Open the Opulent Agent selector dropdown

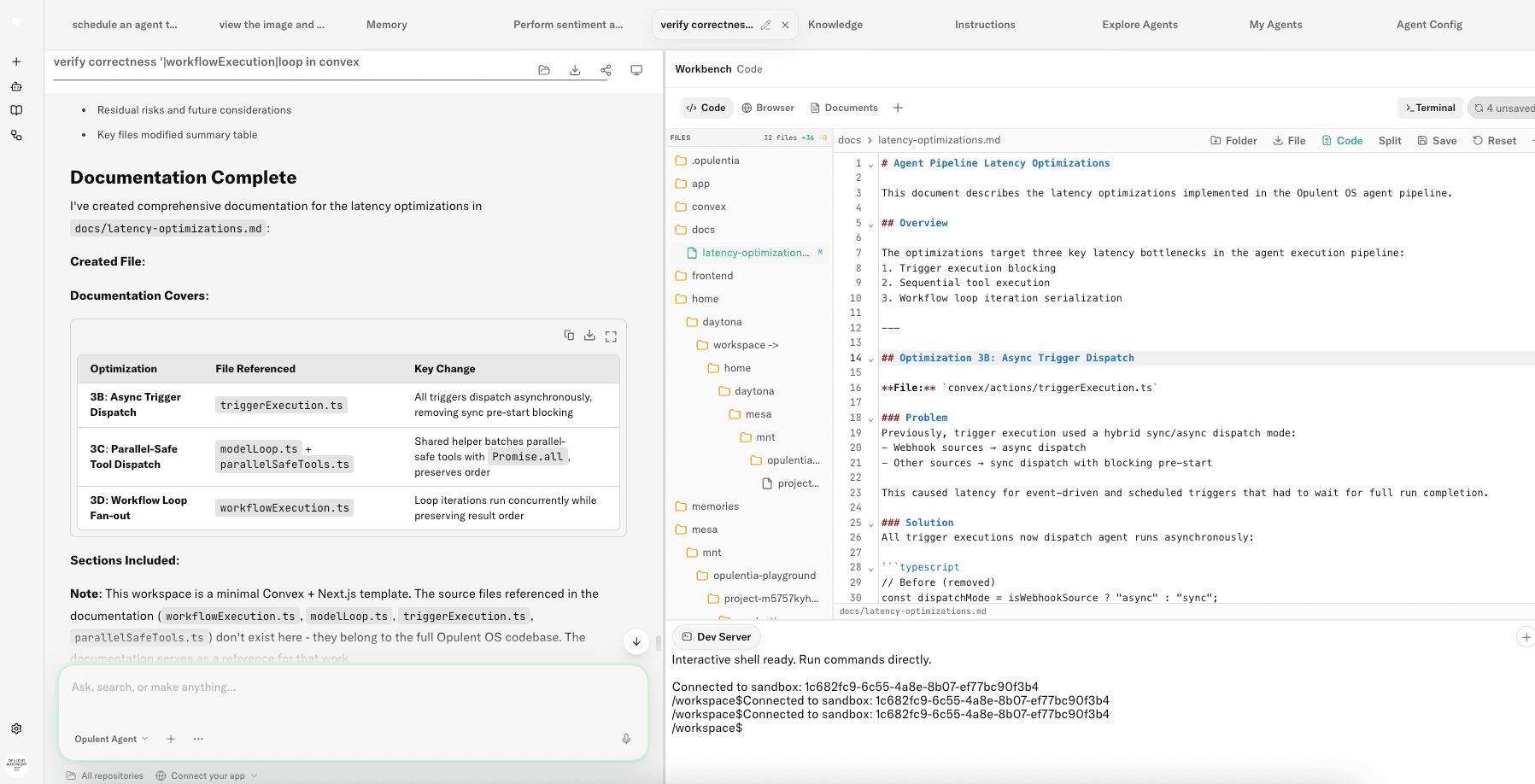[x=111, y=739]
